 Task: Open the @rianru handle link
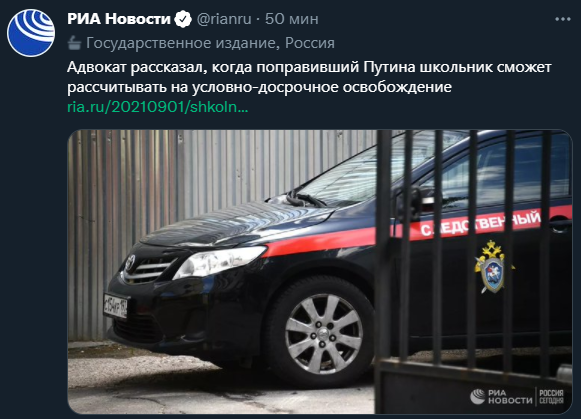pos(224,19)
